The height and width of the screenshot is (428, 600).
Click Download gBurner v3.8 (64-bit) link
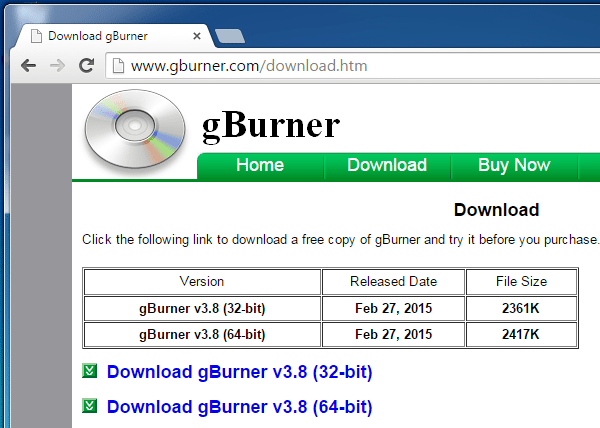(x=240, y=407)
